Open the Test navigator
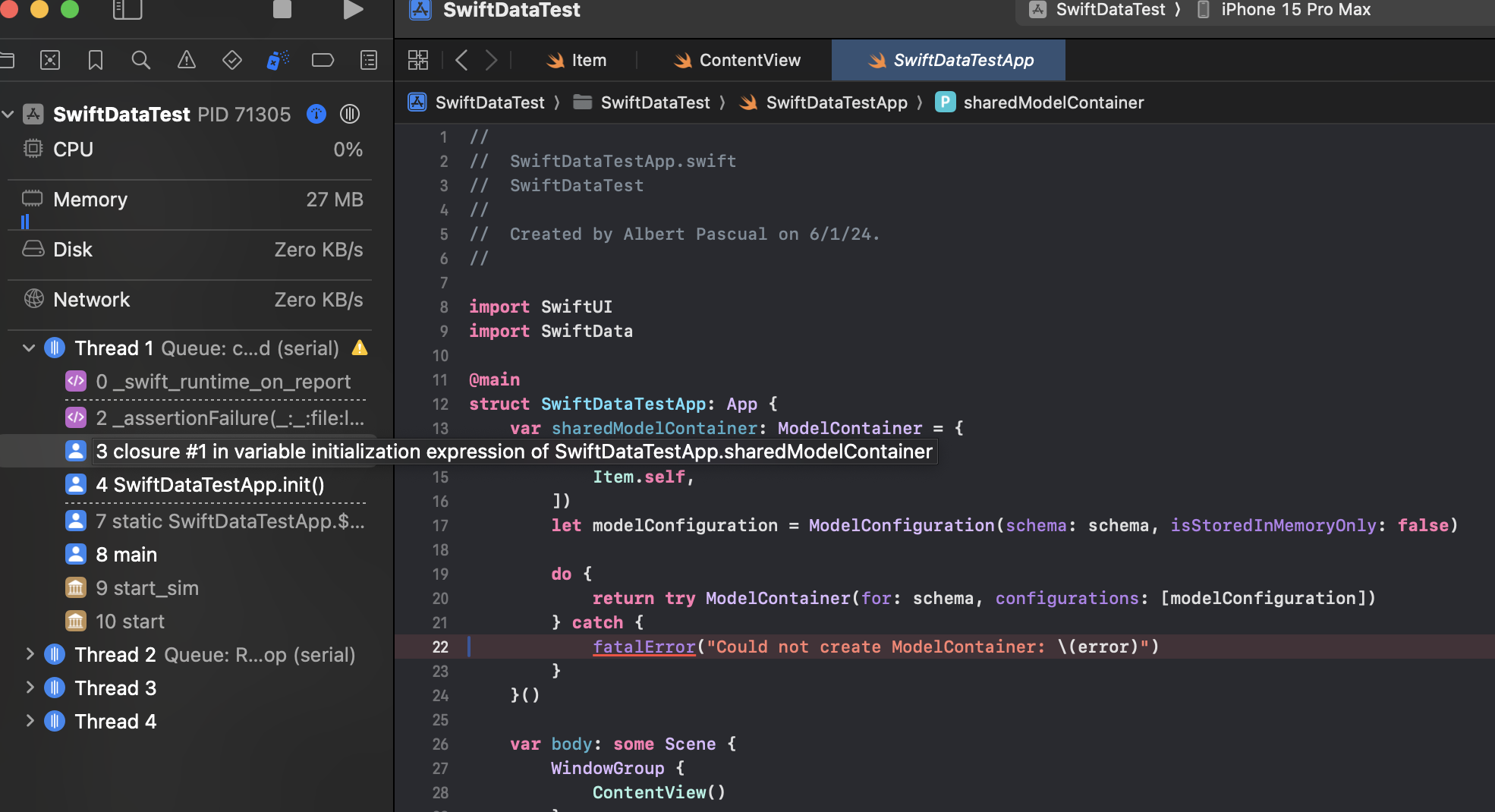This screenshot has width=1495, height=812. [x=232, y=60]
